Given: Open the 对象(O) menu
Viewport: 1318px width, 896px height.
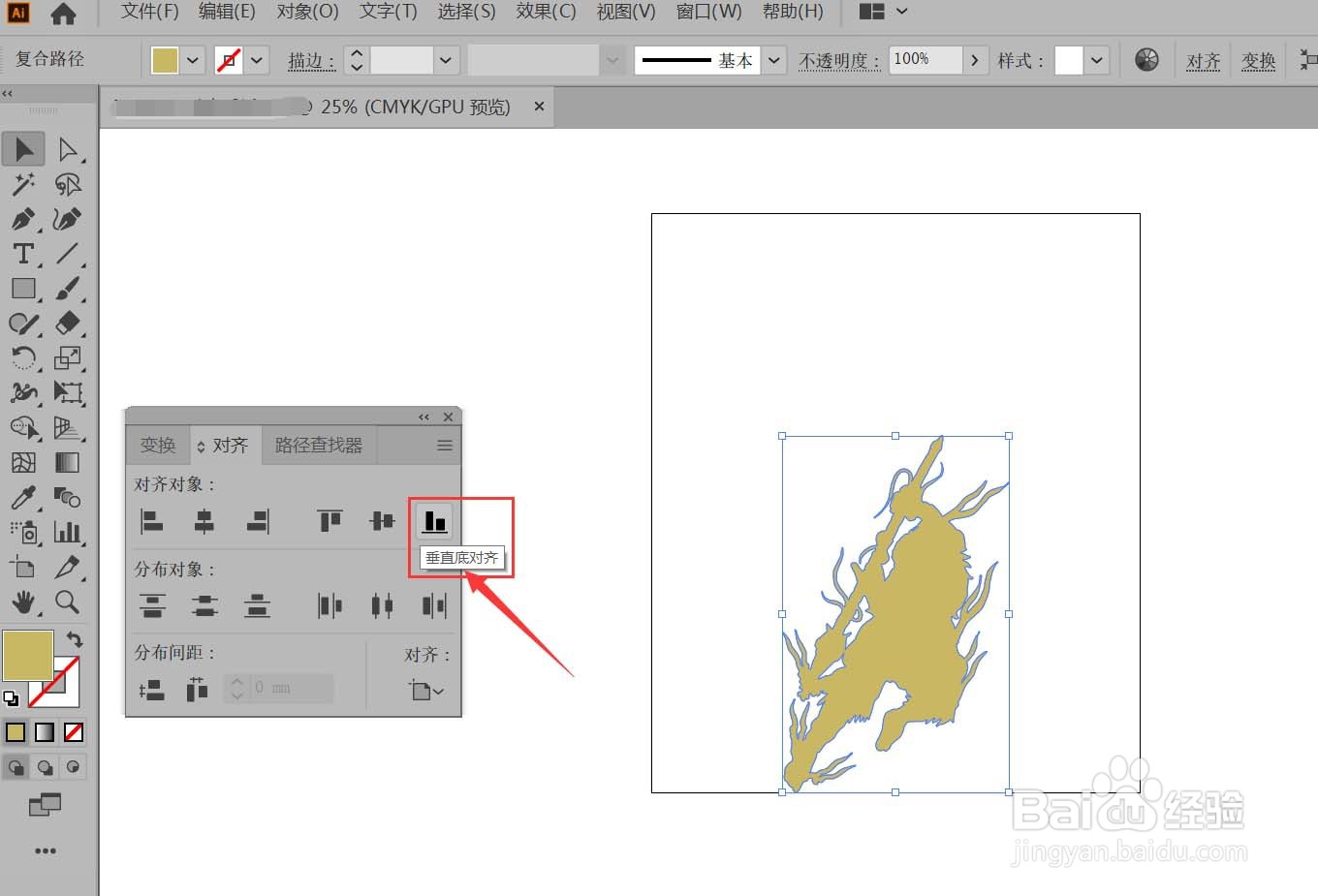Looking at the screenshot, I should tap(308, 12).
